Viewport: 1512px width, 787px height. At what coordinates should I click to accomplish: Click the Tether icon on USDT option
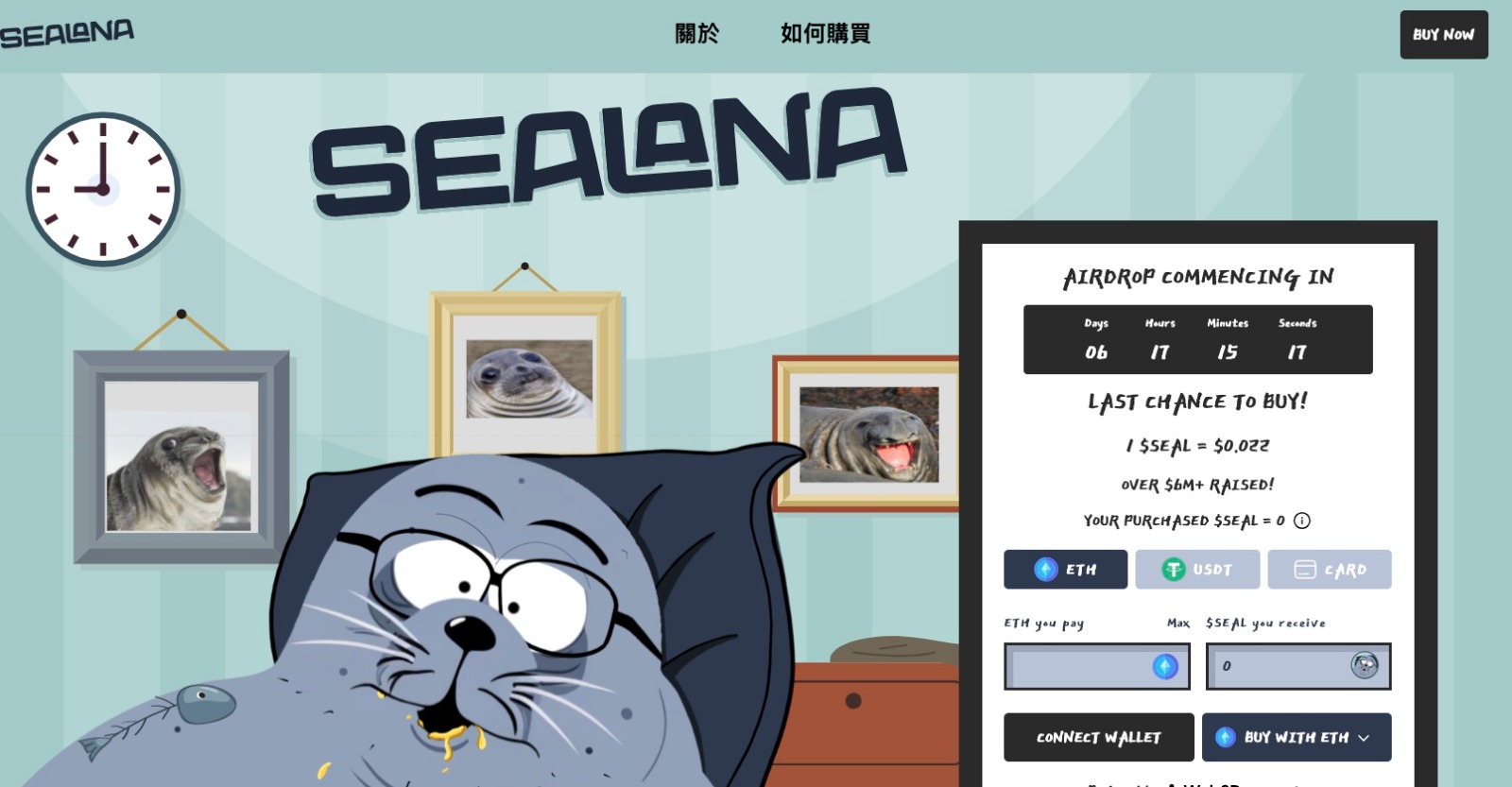(1173, 570)
